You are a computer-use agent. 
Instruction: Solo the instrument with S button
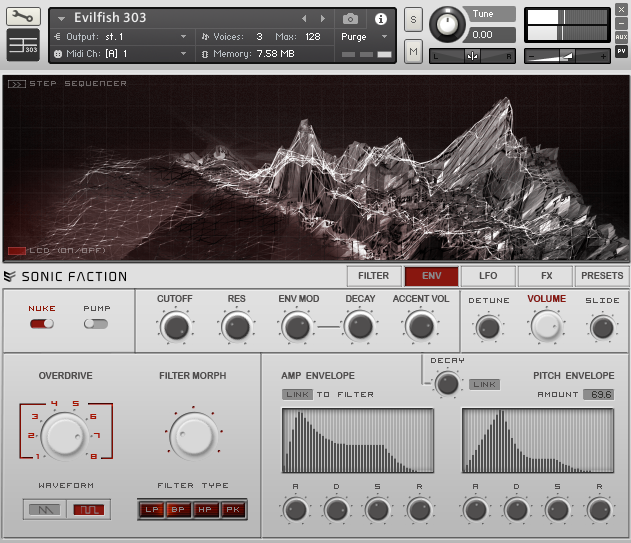click(413, 20)
